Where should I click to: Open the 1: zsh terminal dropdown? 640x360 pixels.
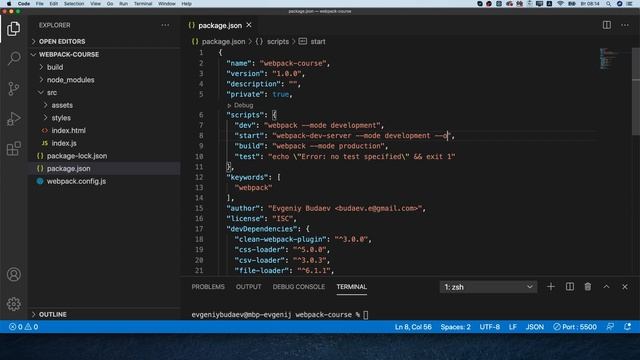[488, 287]
